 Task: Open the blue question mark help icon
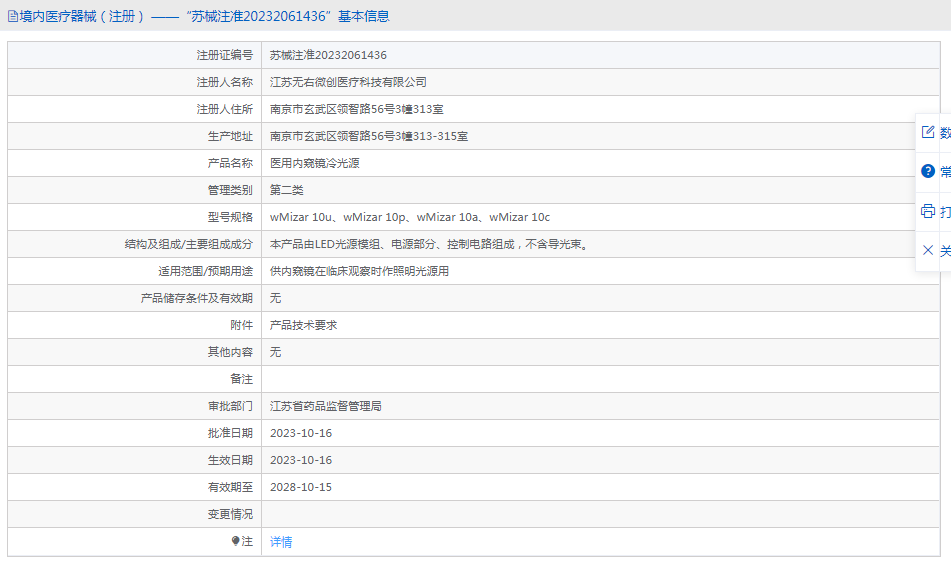pos(927,171)
